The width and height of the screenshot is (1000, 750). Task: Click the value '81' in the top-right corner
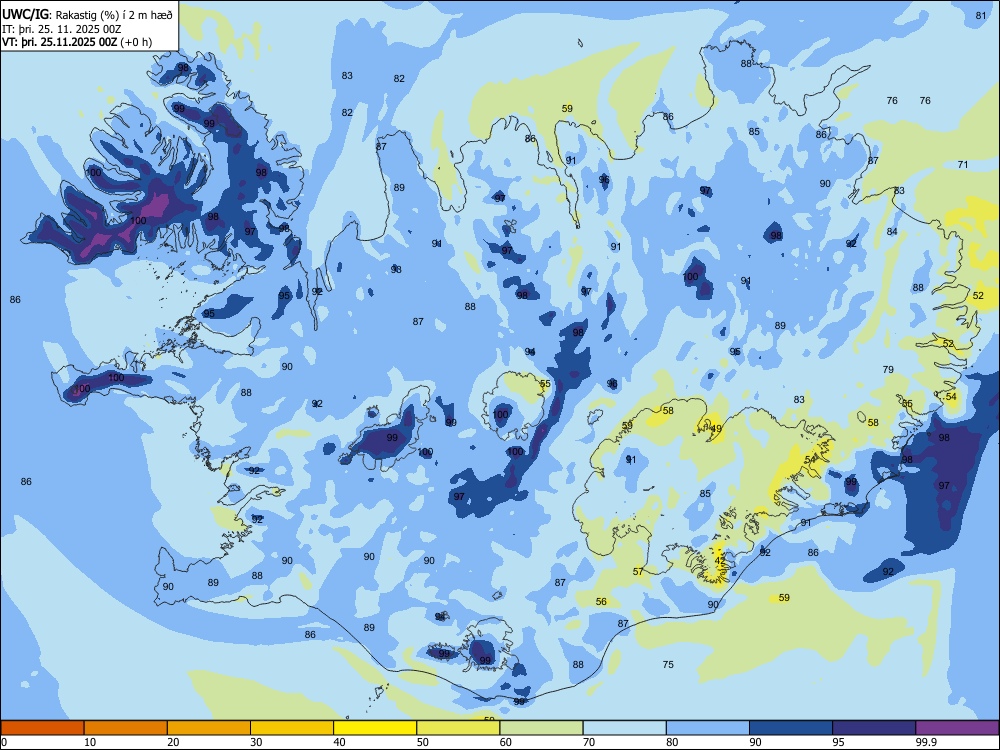point(981,16)
